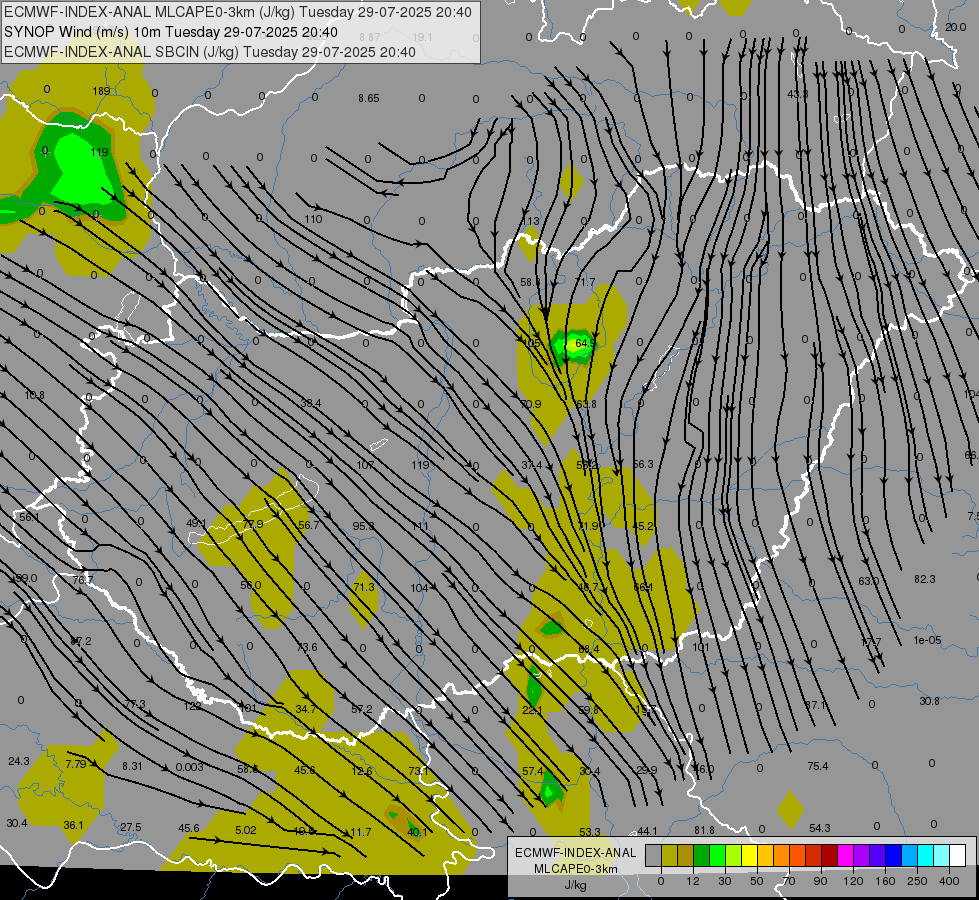Click the dark green legend swatch

pos(701,855)
